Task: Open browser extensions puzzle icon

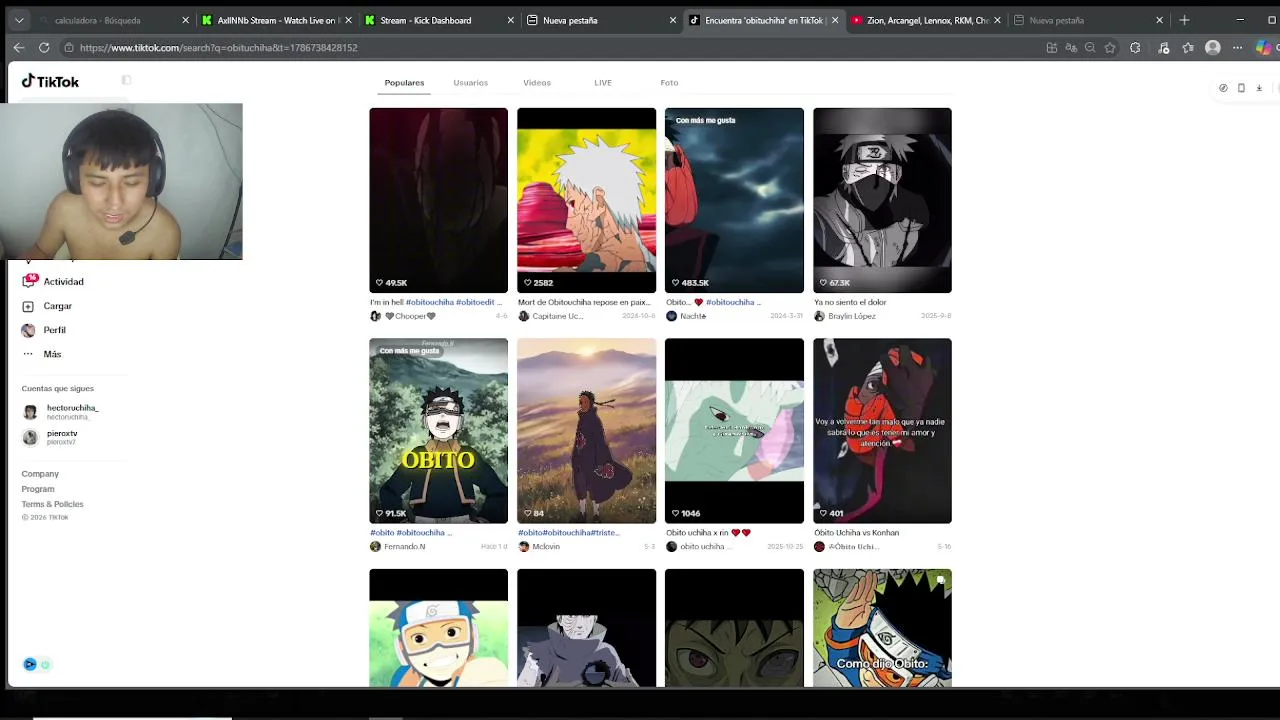Action: point(1135,47)
